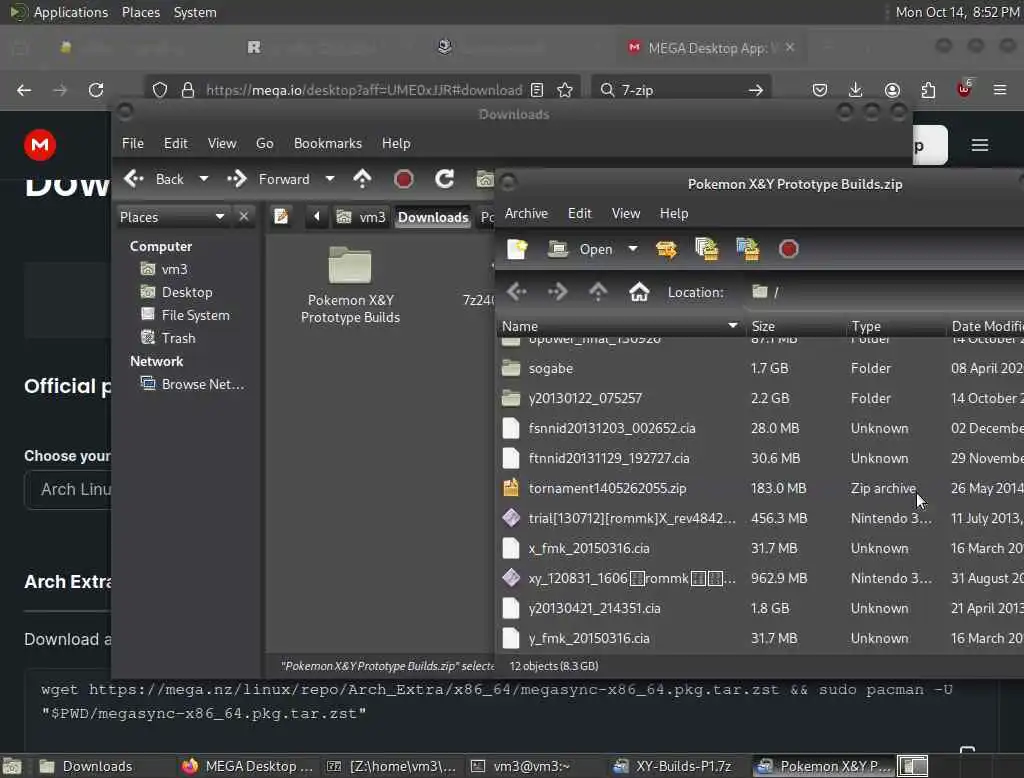The width and height of the screenshot is (1024, 778).
Task: Open the archive manager Edit menu
Action: click(x=579, y=214)
